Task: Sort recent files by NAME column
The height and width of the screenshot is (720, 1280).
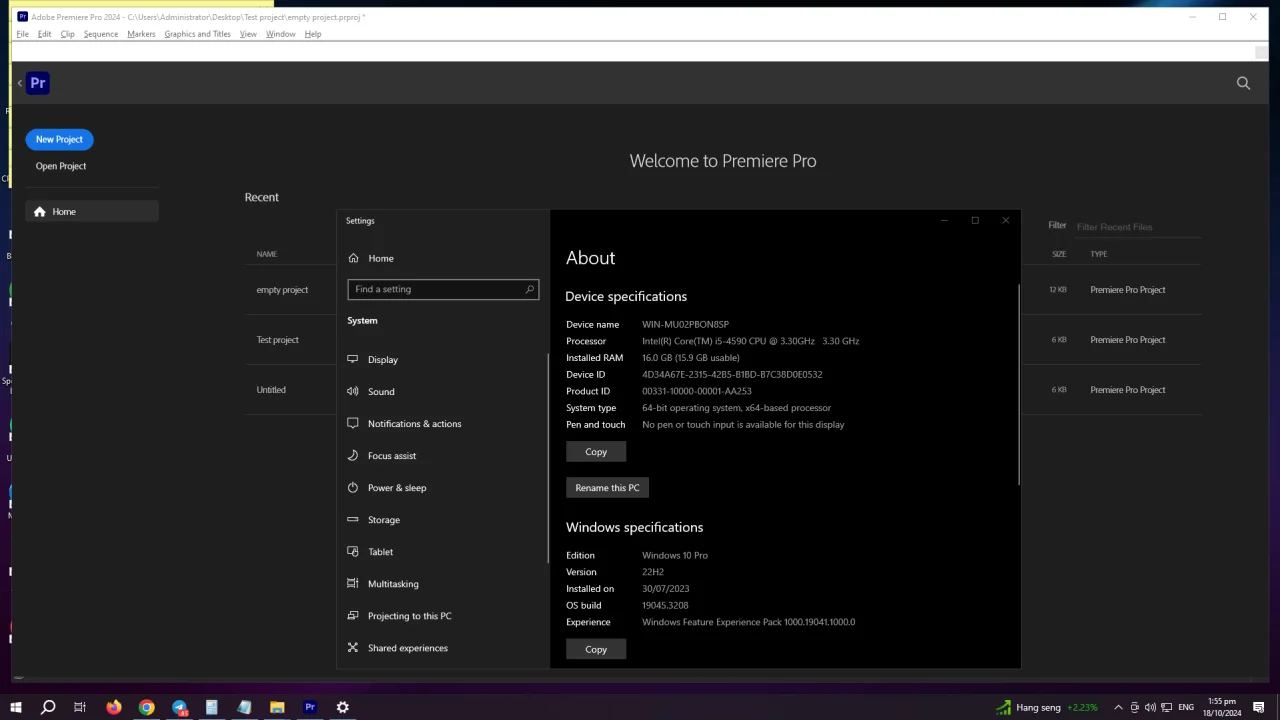Action: coord(267,254)
